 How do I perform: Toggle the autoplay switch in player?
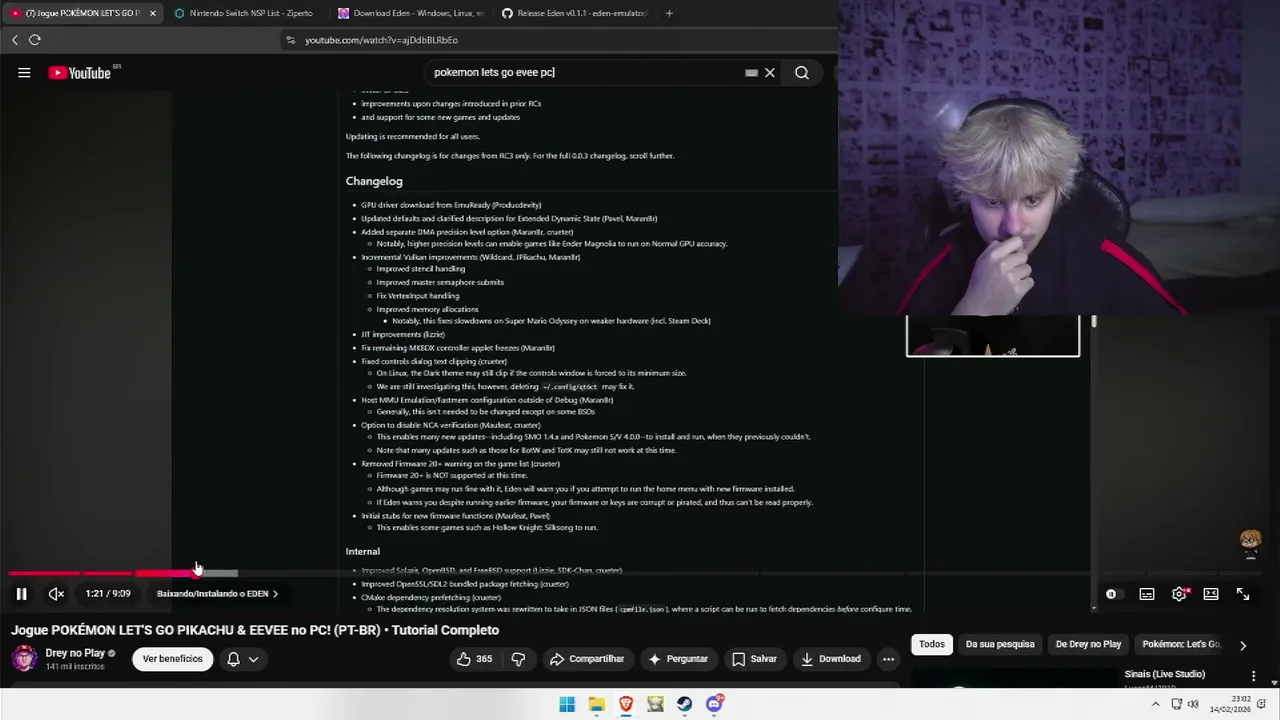[1111, 594]
